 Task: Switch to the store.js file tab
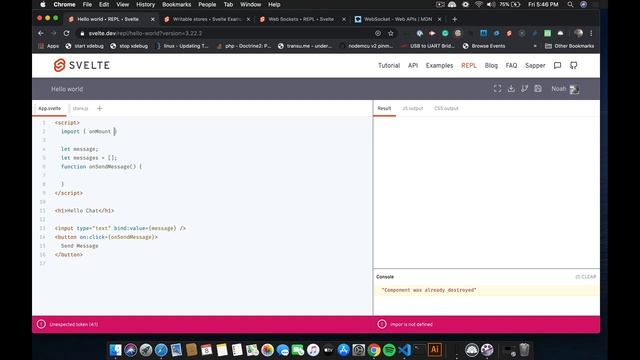point(80,109)
